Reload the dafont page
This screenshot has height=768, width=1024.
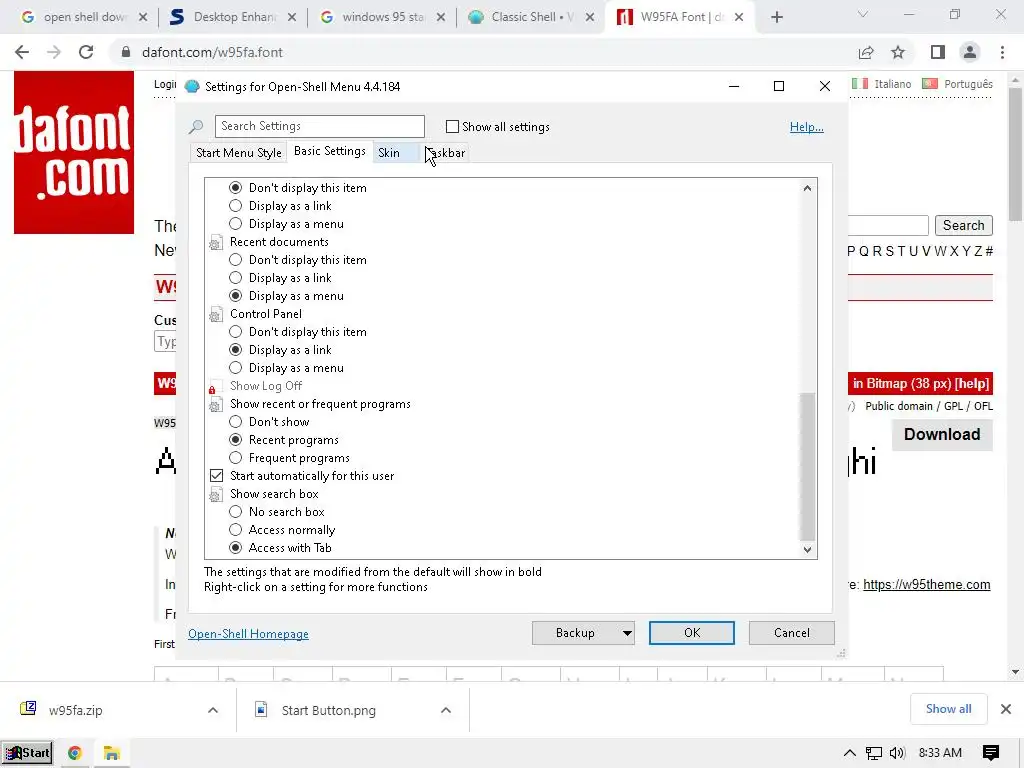[86, 52]
